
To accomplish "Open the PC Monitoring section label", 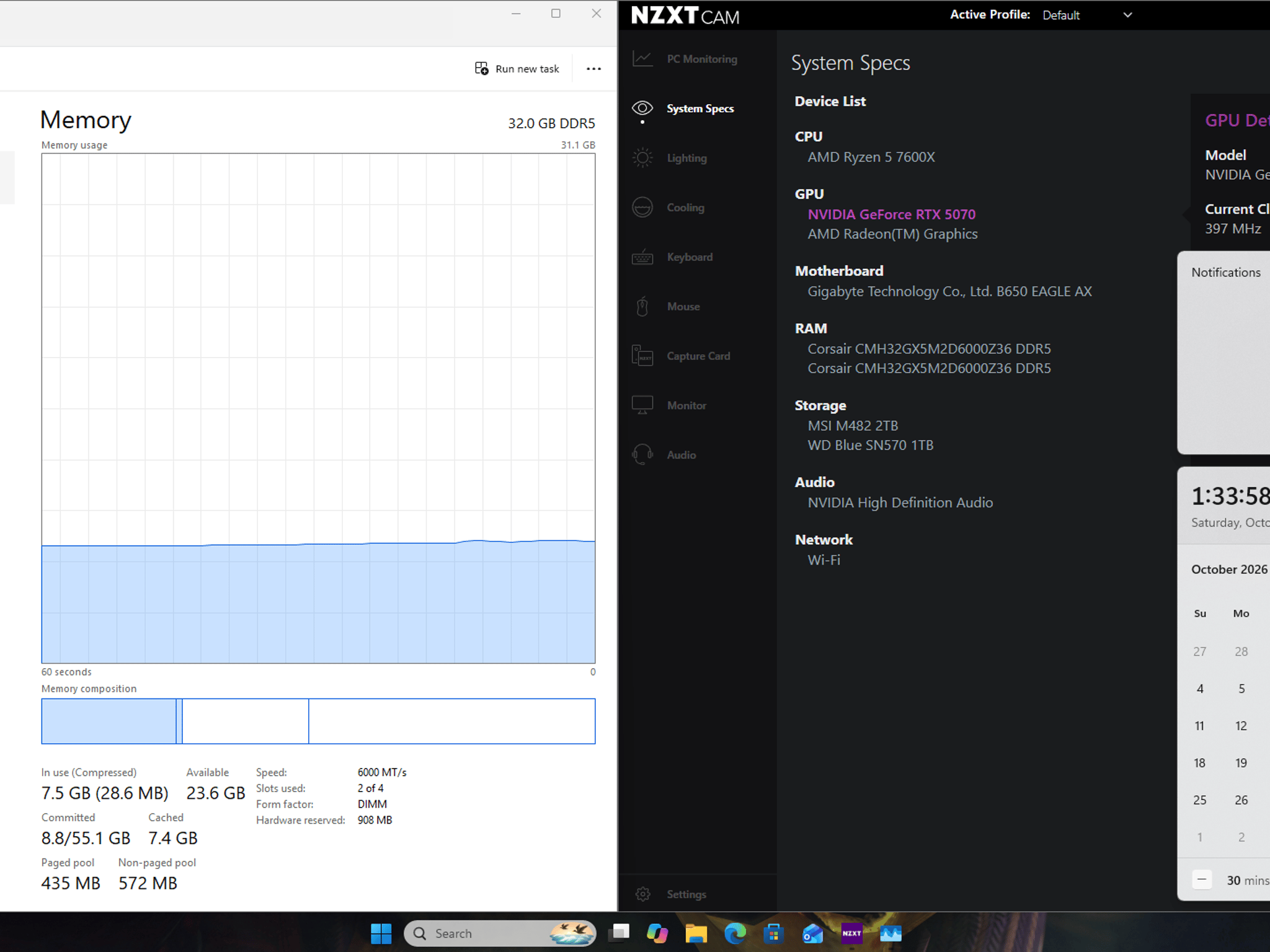I will (x=702, y=59).
